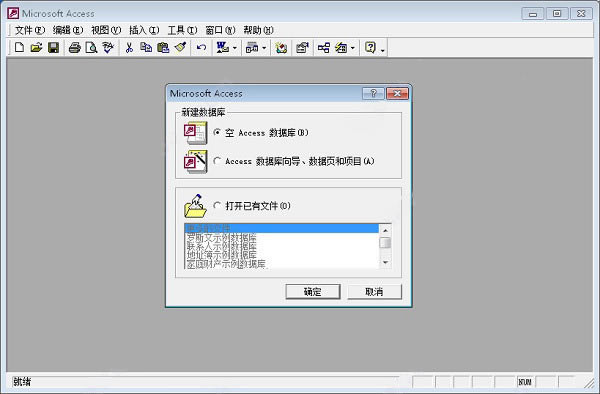Click the Cut scissors icon

(129, 47)
